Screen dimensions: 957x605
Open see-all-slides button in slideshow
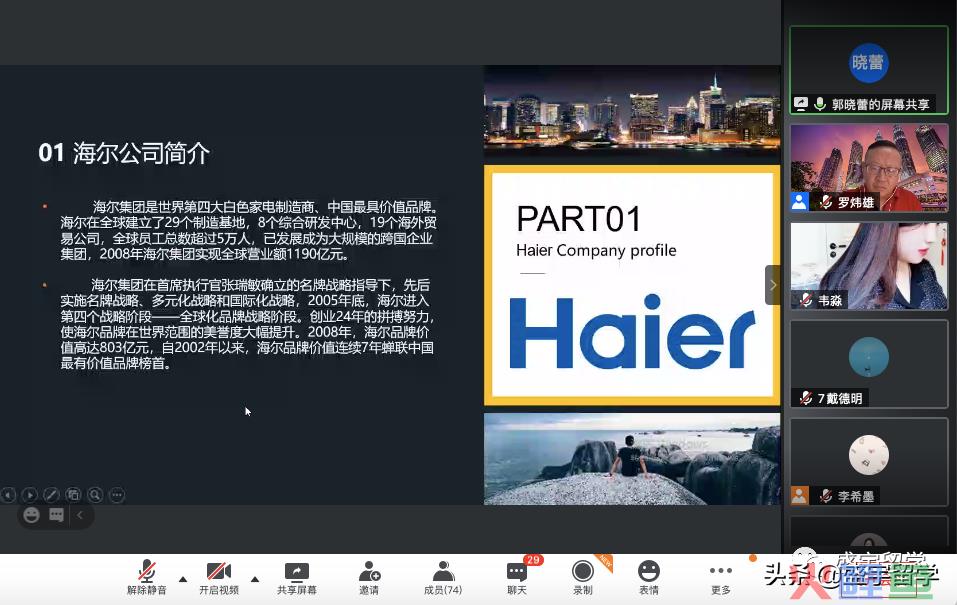click(73, 495)
